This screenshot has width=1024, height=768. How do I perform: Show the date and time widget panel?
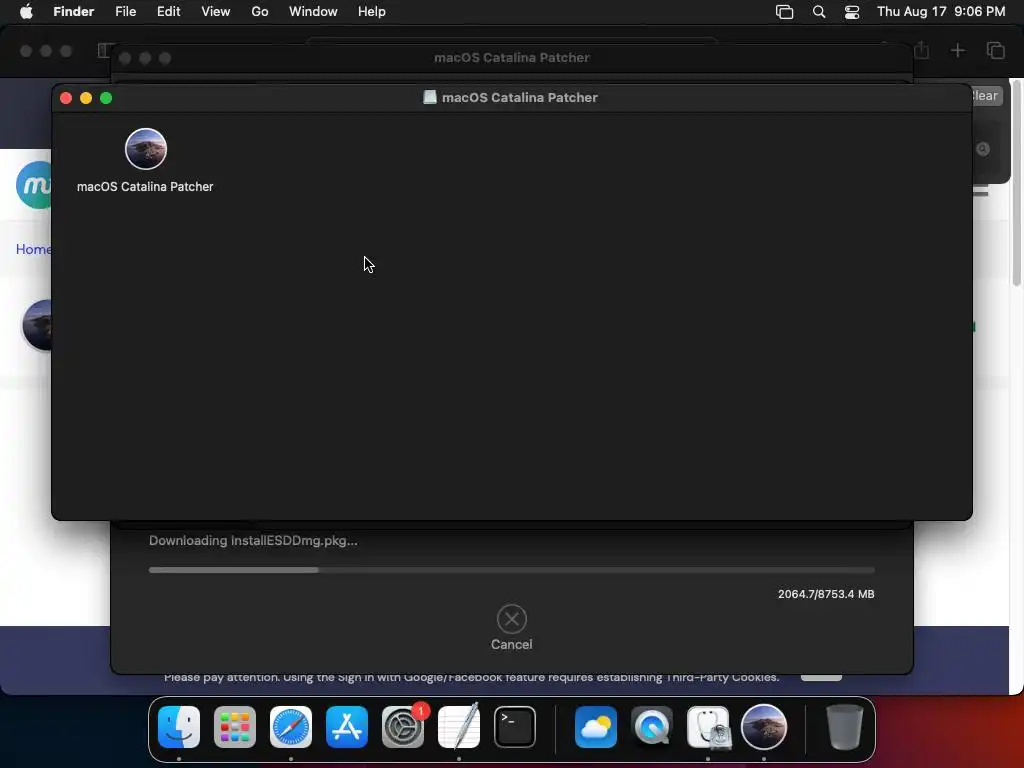[x=941, y=12]
